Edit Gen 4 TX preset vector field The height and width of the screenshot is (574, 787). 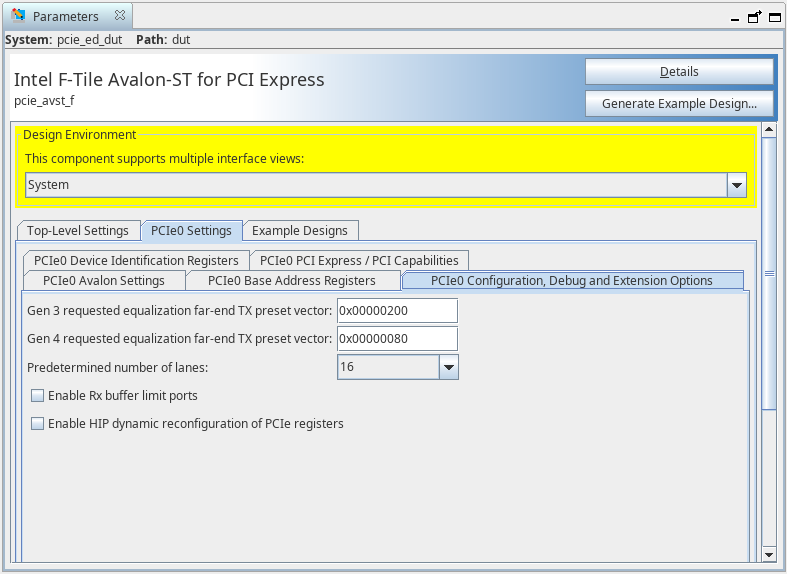click(397, 339)
